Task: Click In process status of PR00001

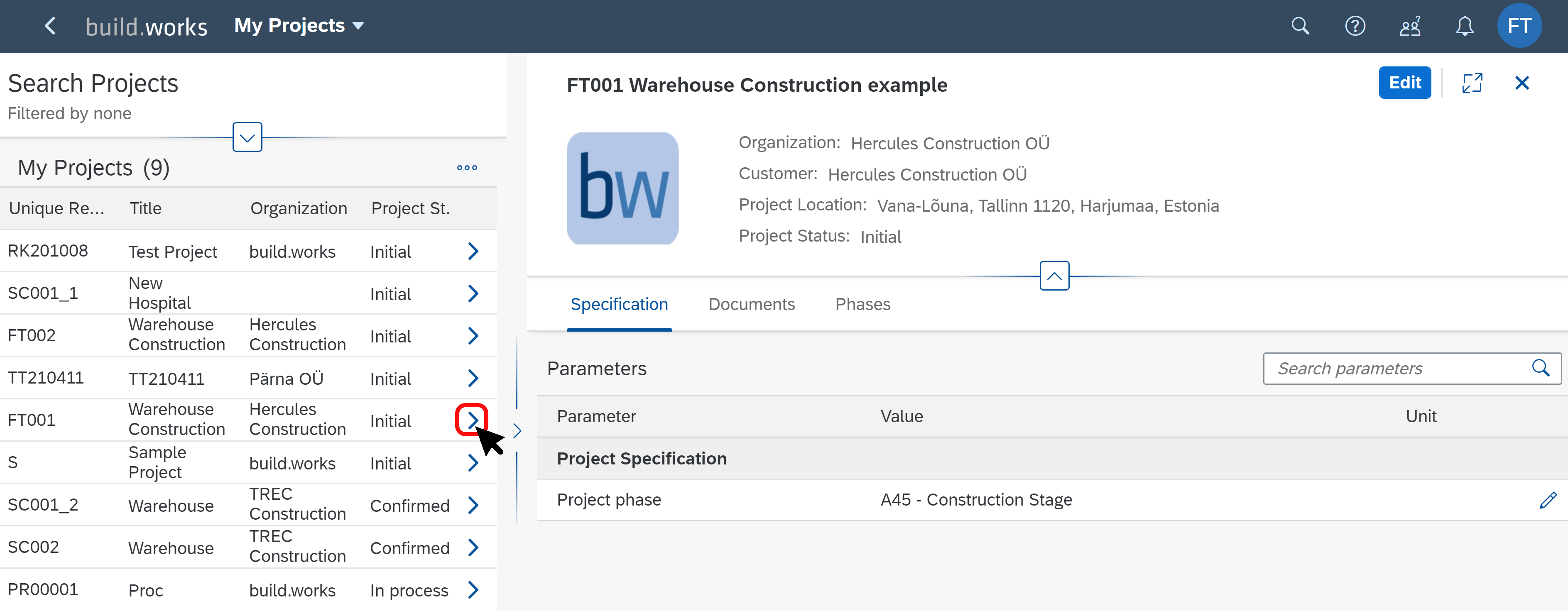Action: 409,590
